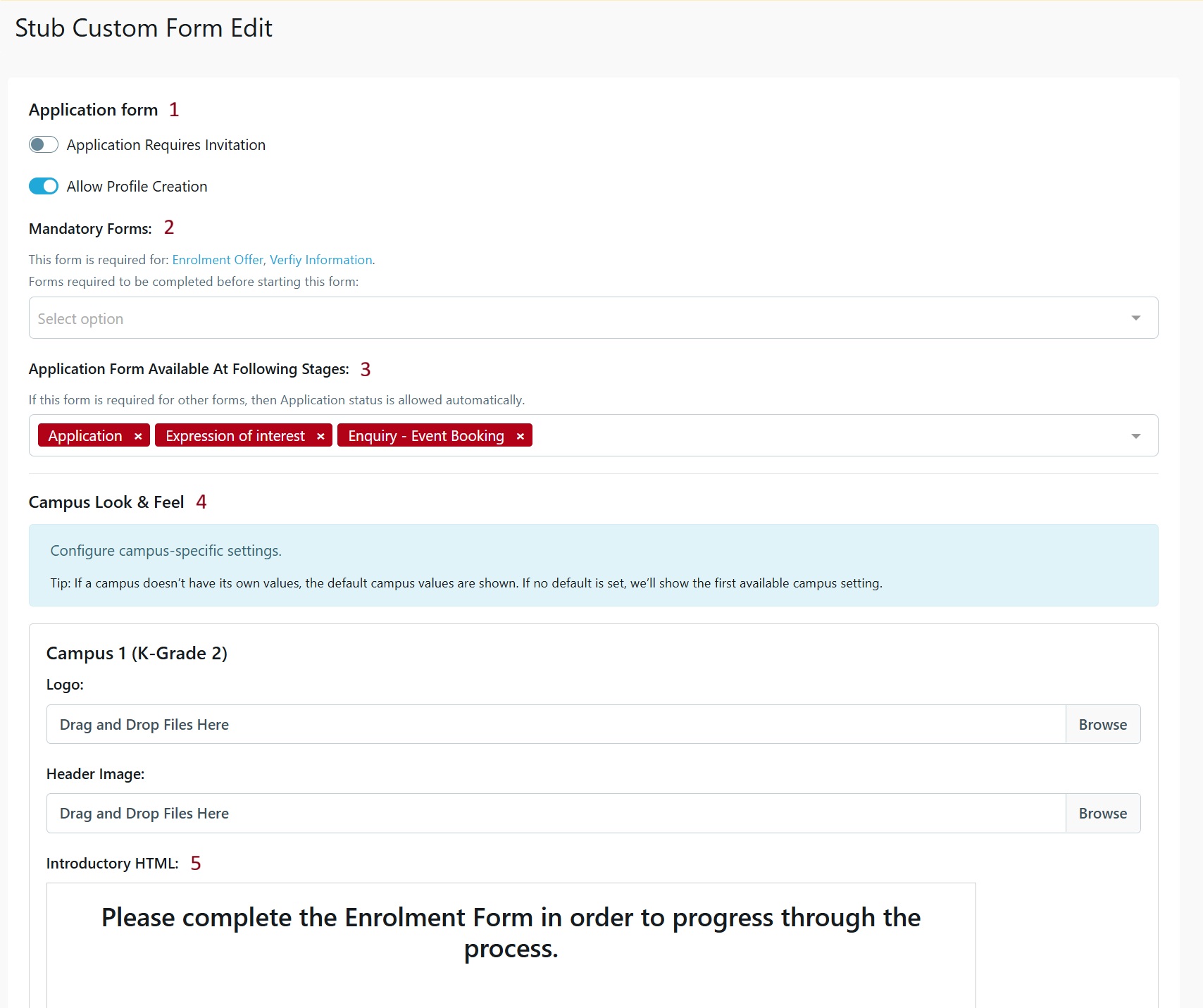Image resolution: width=1203 pixels, height=1008 pixels.
Task: Click the Stub Custom Form Edit title
Action: click(x=143, y=28)
